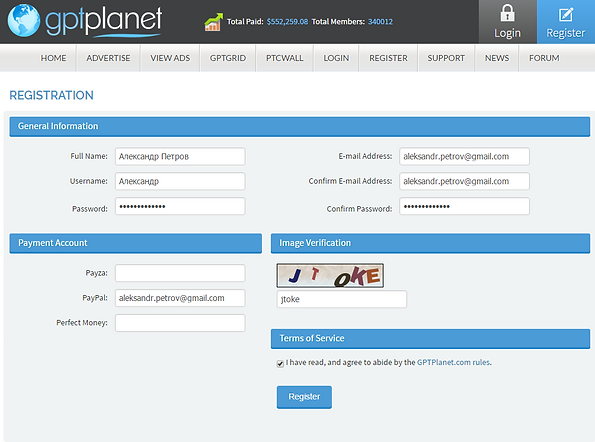This screenshot has height=442, width=595.
Task: Select GPTGRID in the navigation
Action: coord(228,58)
